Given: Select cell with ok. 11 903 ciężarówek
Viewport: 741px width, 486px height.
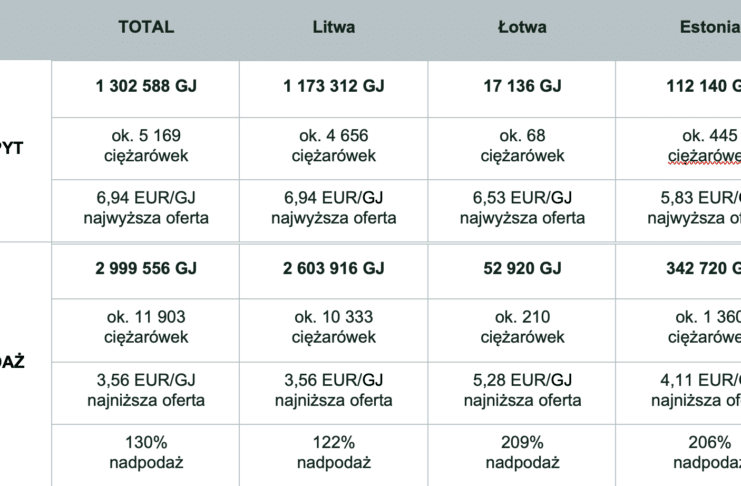Looking at the screenshot, I should point(146,330).
